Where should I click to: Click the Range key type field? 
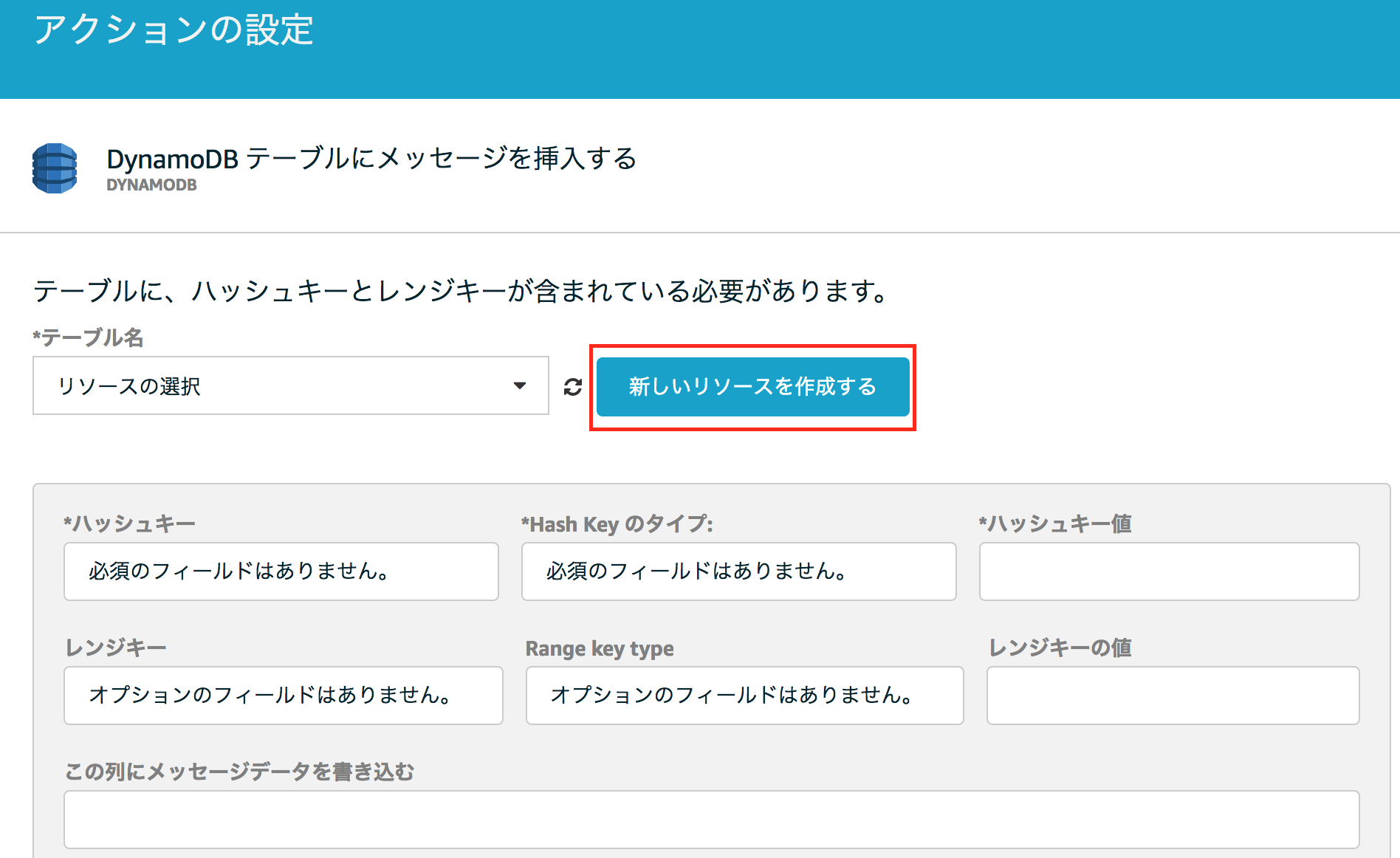(x=744, y=696)
